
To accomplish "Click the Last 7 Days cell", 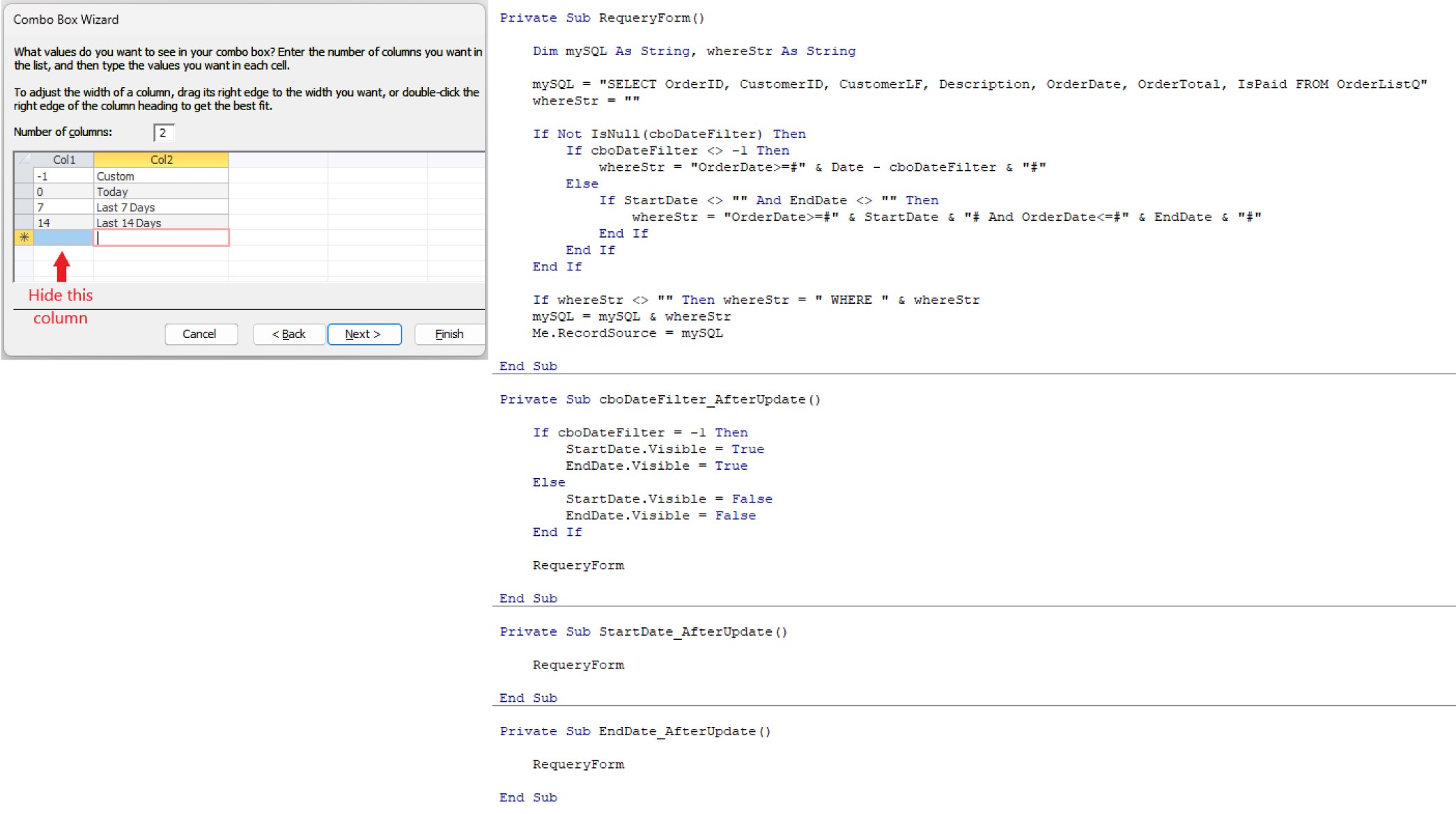I will tap(161, 207).
